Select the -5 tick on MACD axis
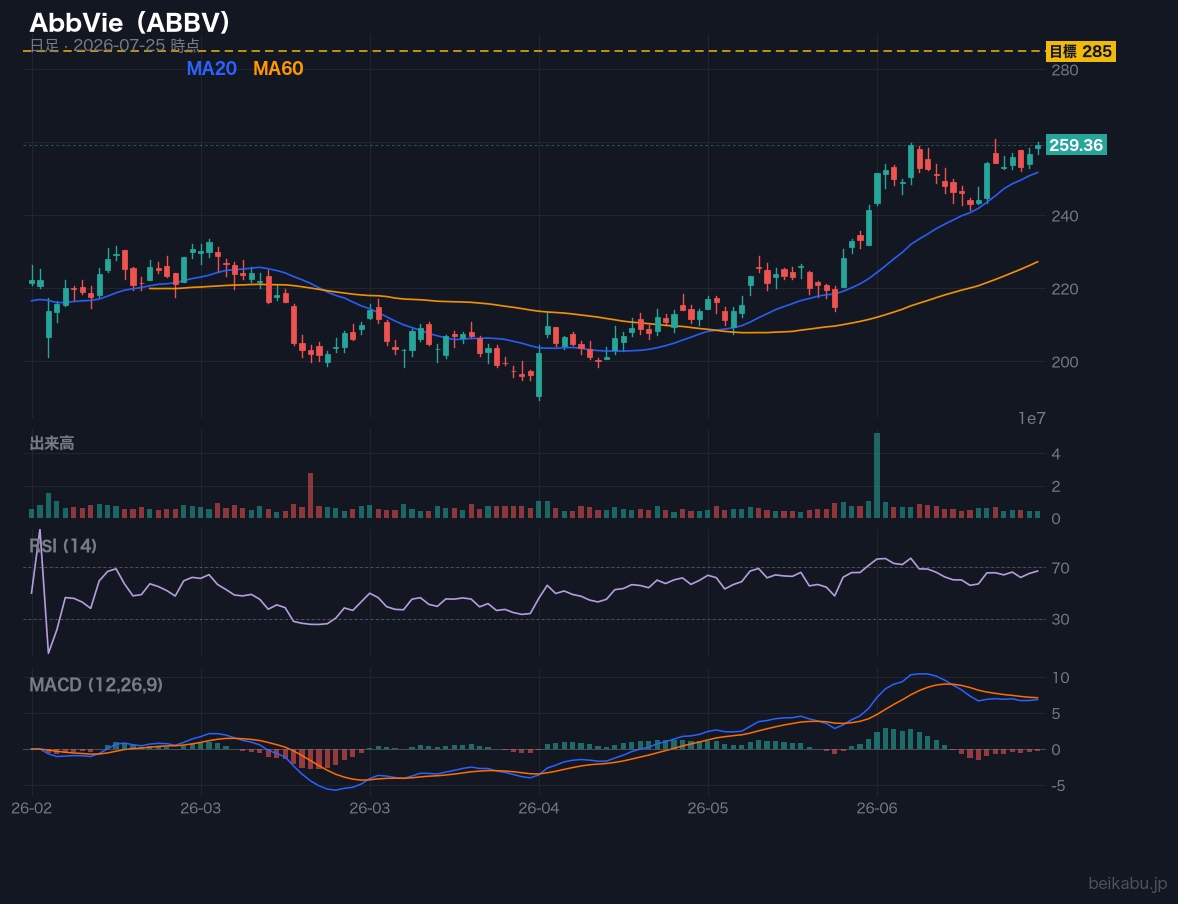Screen dimensions: 1178x904 1058,786
